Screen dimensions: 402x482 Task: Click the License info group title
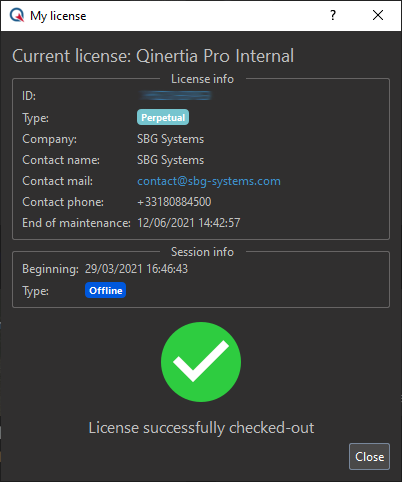tap(202, 79)
